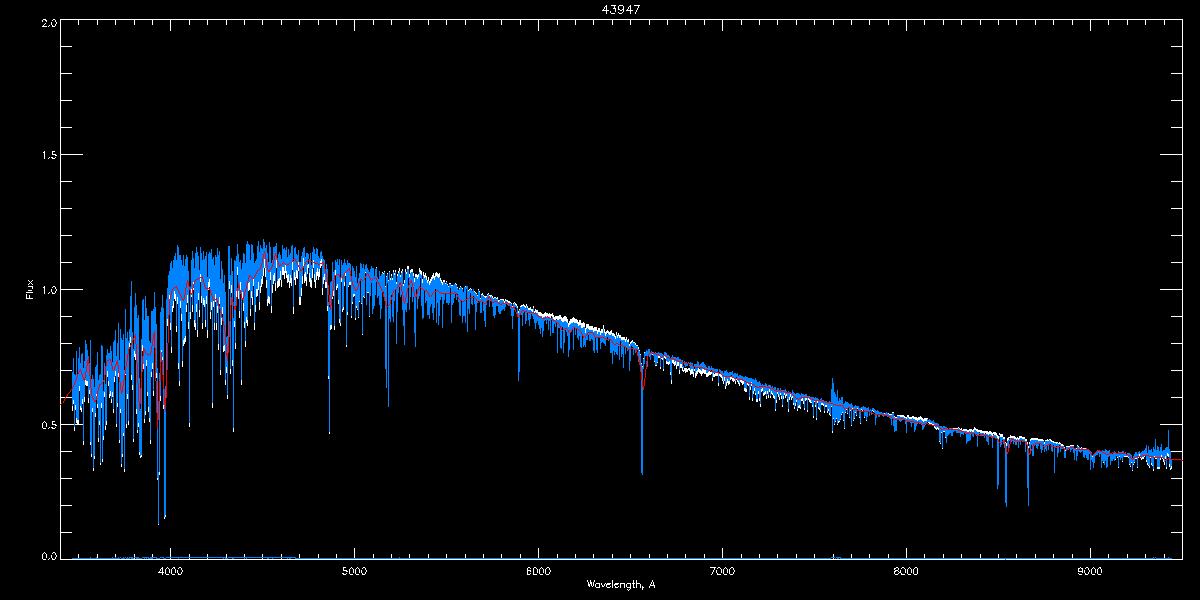Select the Wavelength, A x-axis label
Viewport: 1200px width, 600px height.
[x=621, y=585]
